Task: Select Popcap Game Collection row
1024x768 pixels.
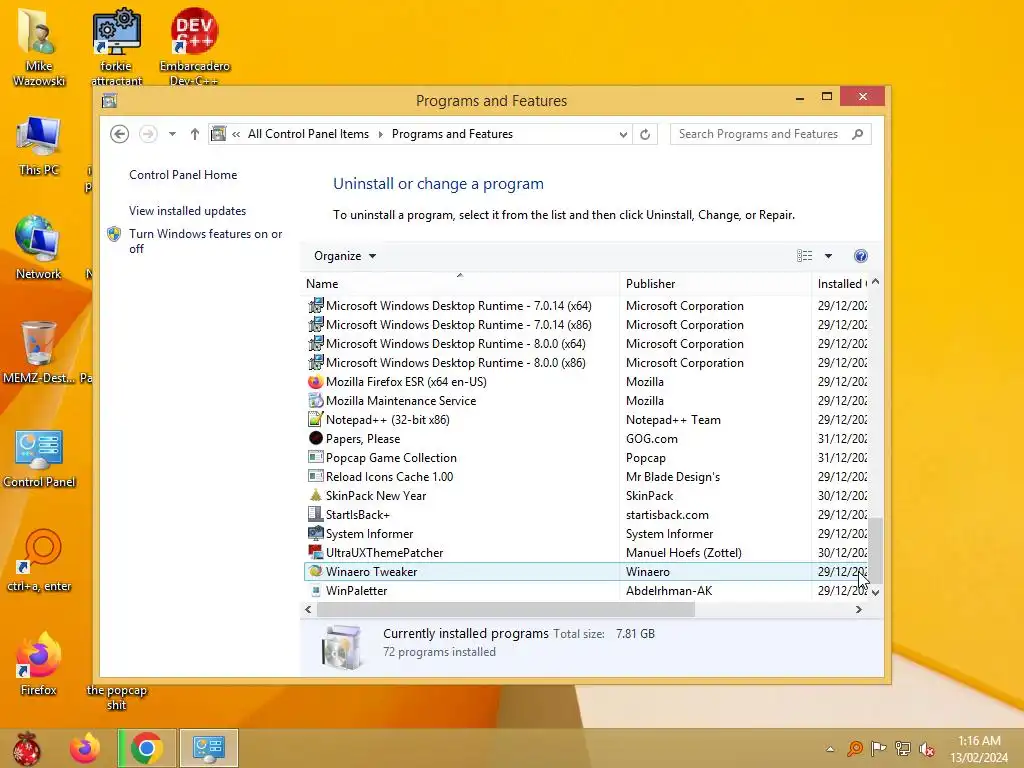Action: 586,458
